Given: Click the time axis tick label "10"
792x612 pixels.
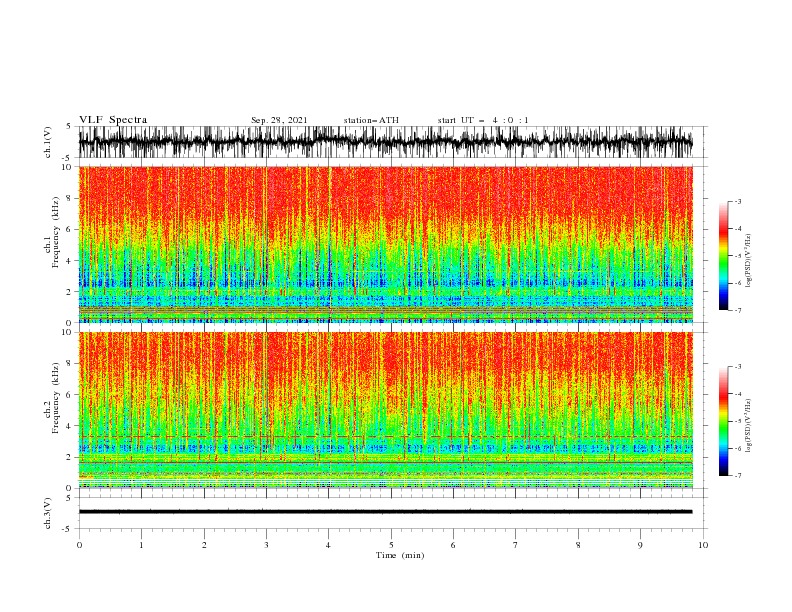Looking at the screenshot, I should (703, 545).
